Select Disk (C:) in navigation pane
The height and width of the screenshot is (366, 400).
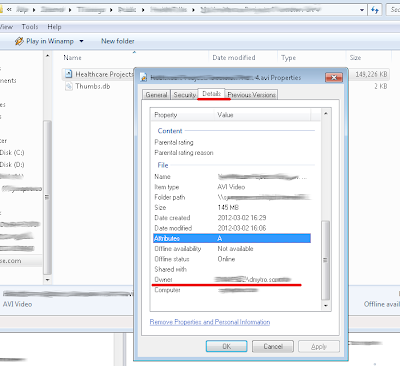12,153
